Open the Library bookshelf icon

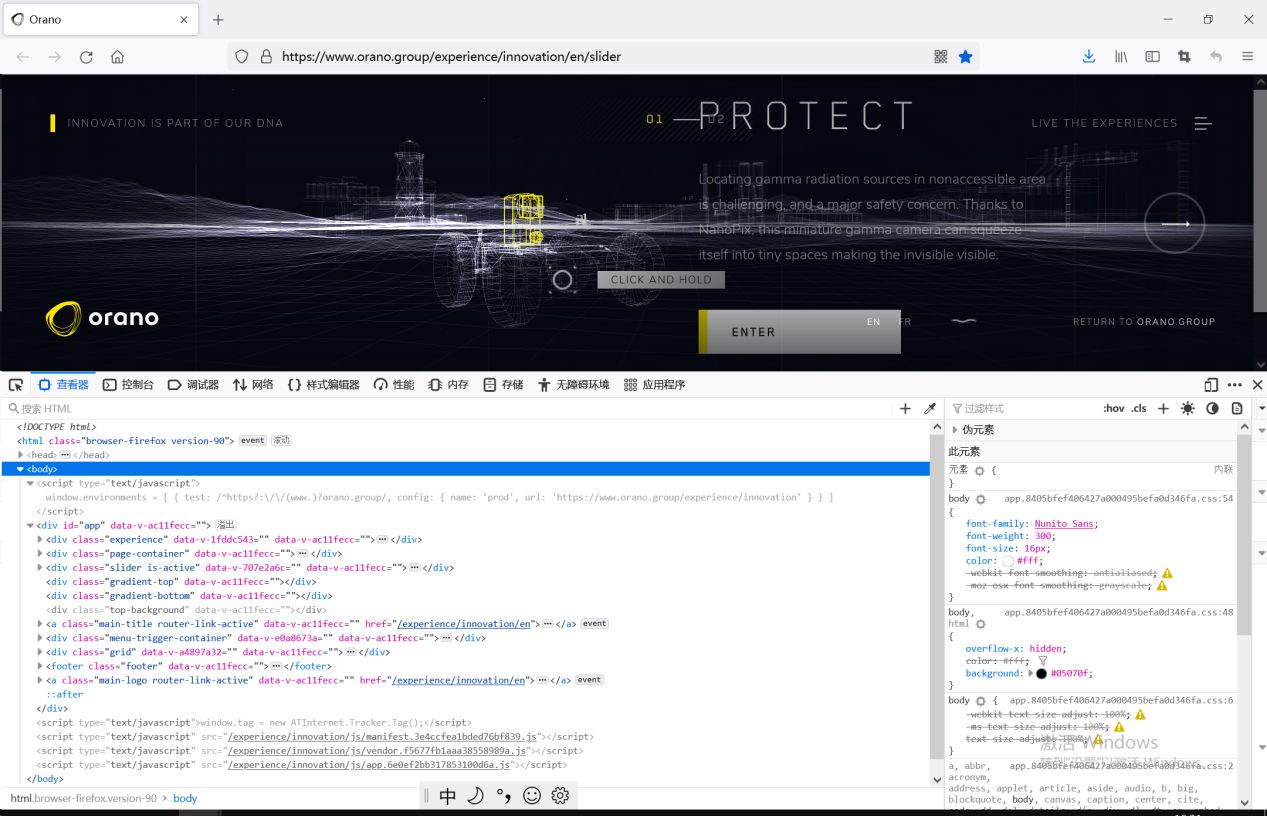(x=1121, y=57)
